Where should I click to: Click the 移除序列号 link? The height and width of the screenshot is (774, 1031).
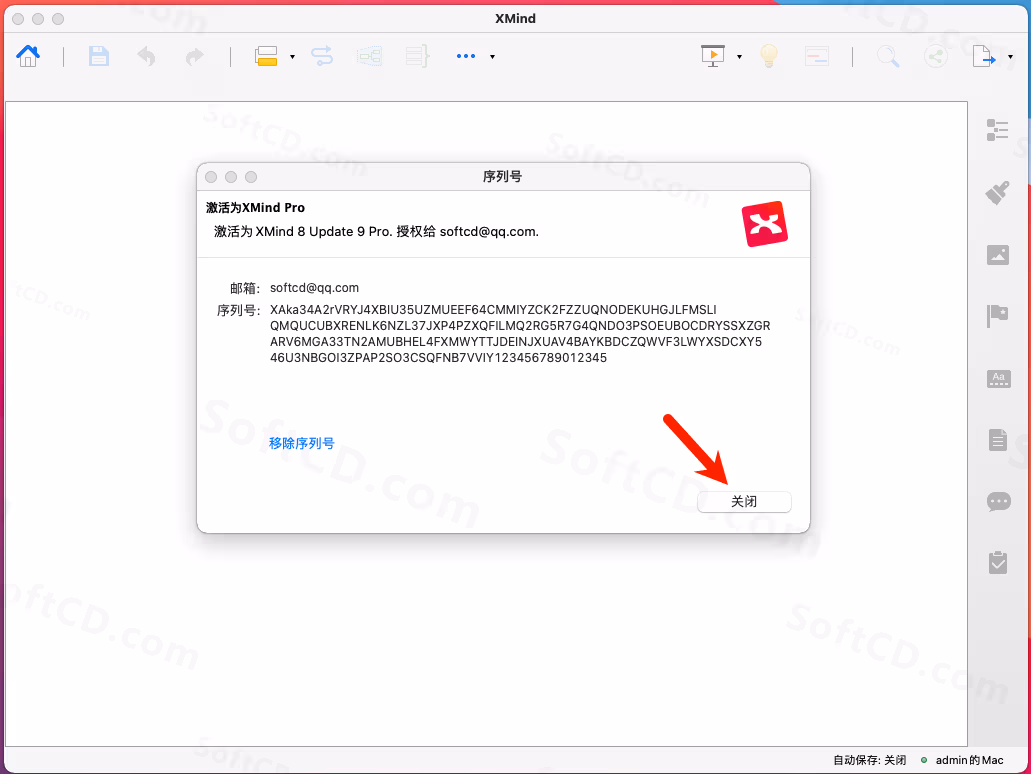[x=302, y=443]
